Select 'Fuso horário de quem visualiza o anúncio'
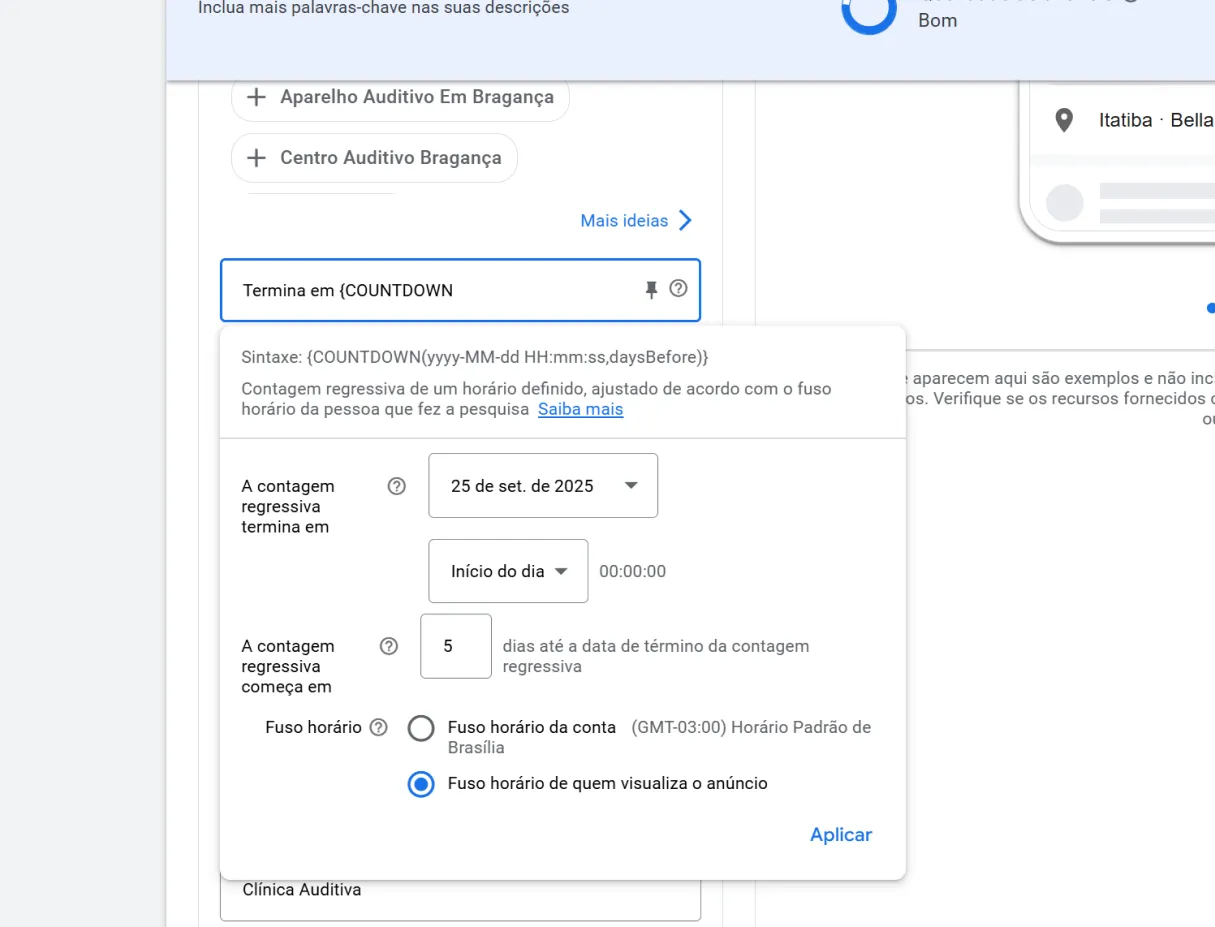The height and width of the screenshot is (927, 1215). tap(421, 784)
